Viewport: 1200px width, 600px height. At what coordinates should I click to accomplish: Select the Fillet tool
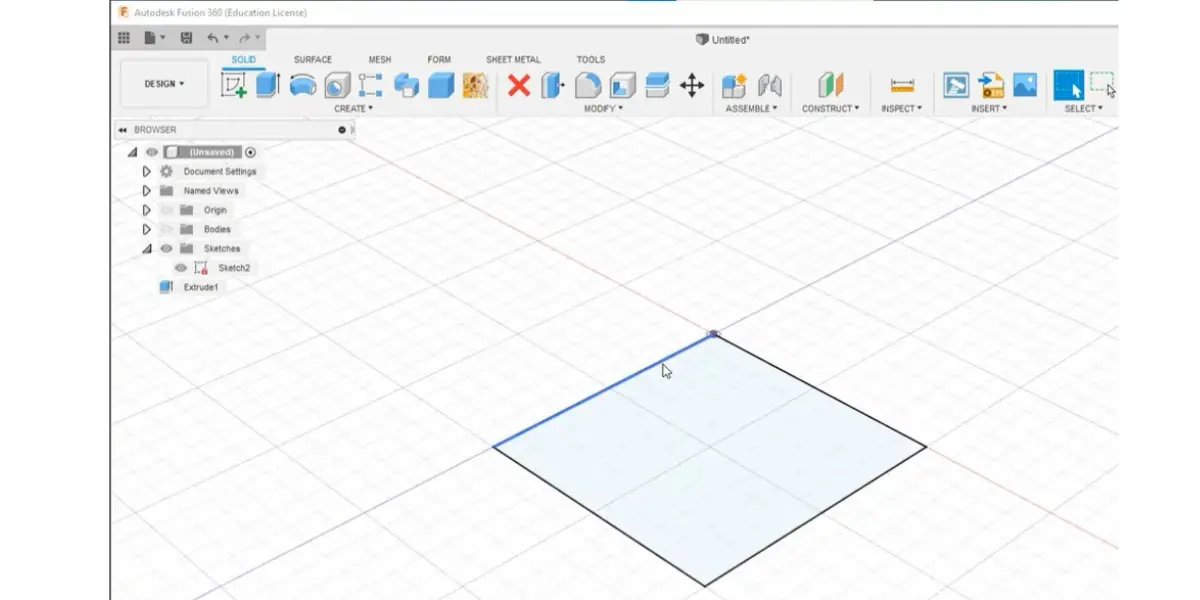tap(588, 85)
